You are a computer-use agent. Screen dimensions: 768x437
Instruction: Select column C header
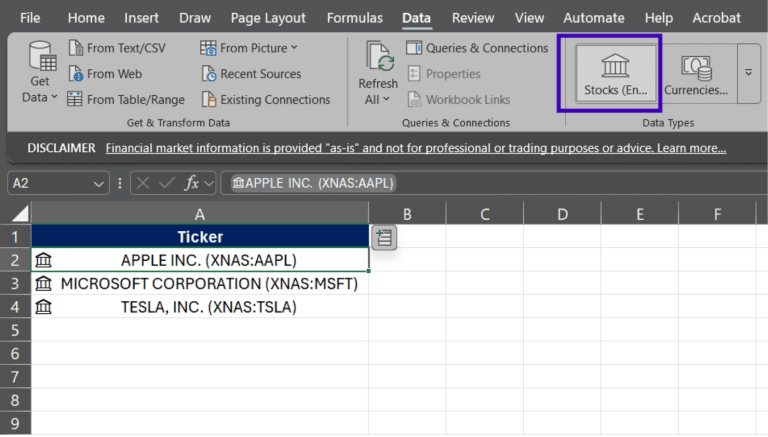tap(485, 214)
